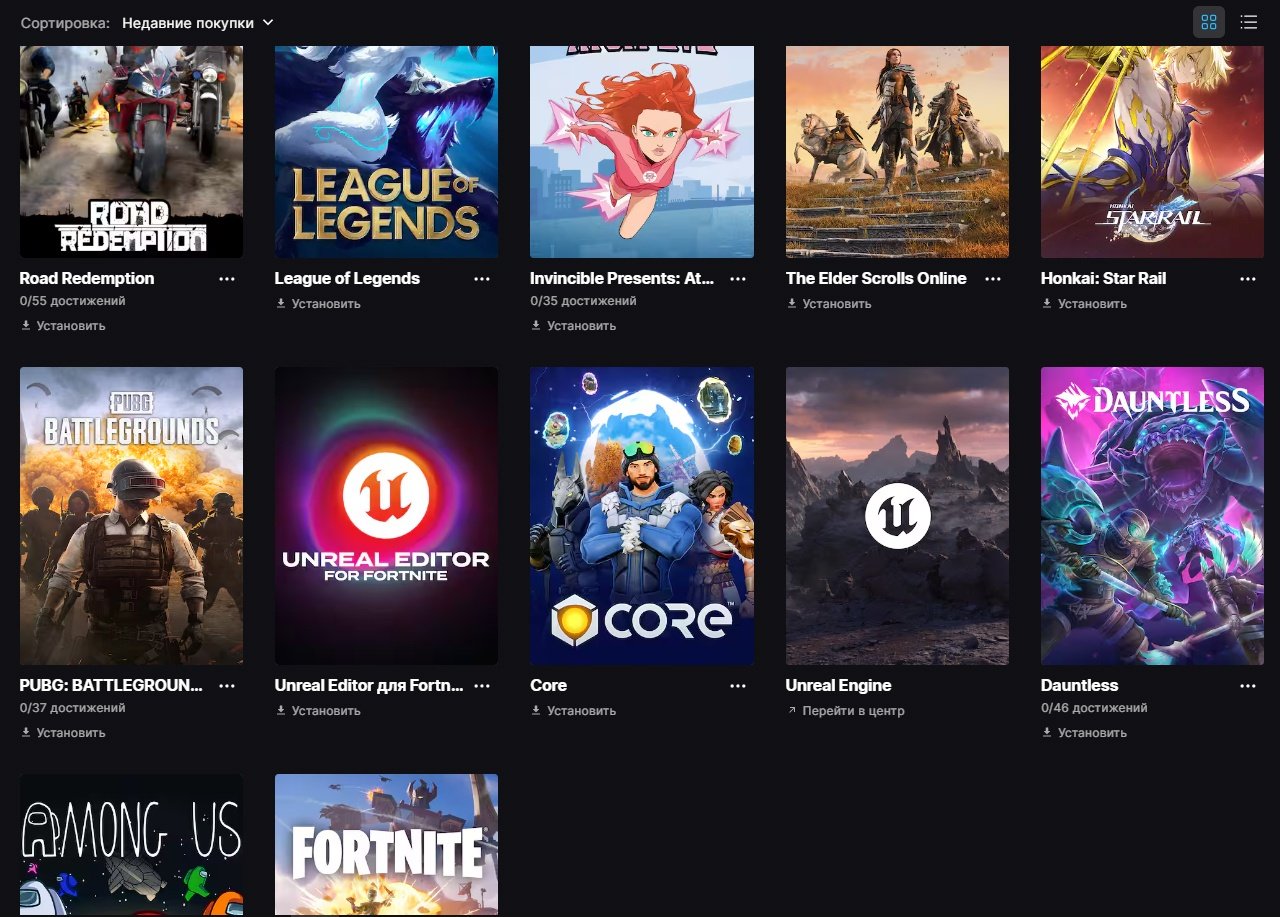Switch to list view layout

coord(1248,22)
